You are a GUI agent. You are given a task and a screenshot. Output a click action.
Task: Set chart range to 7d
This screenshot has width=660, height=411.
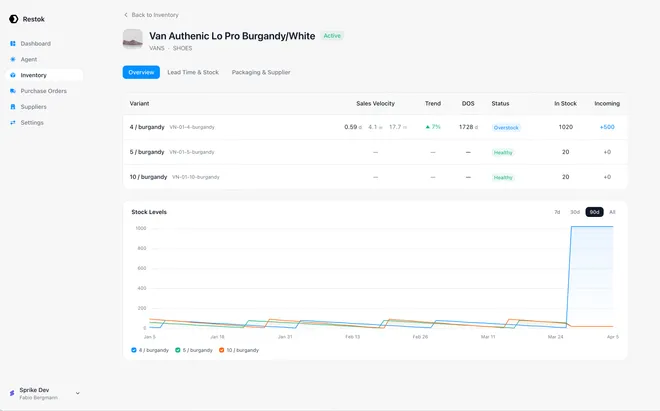(557, 212)
